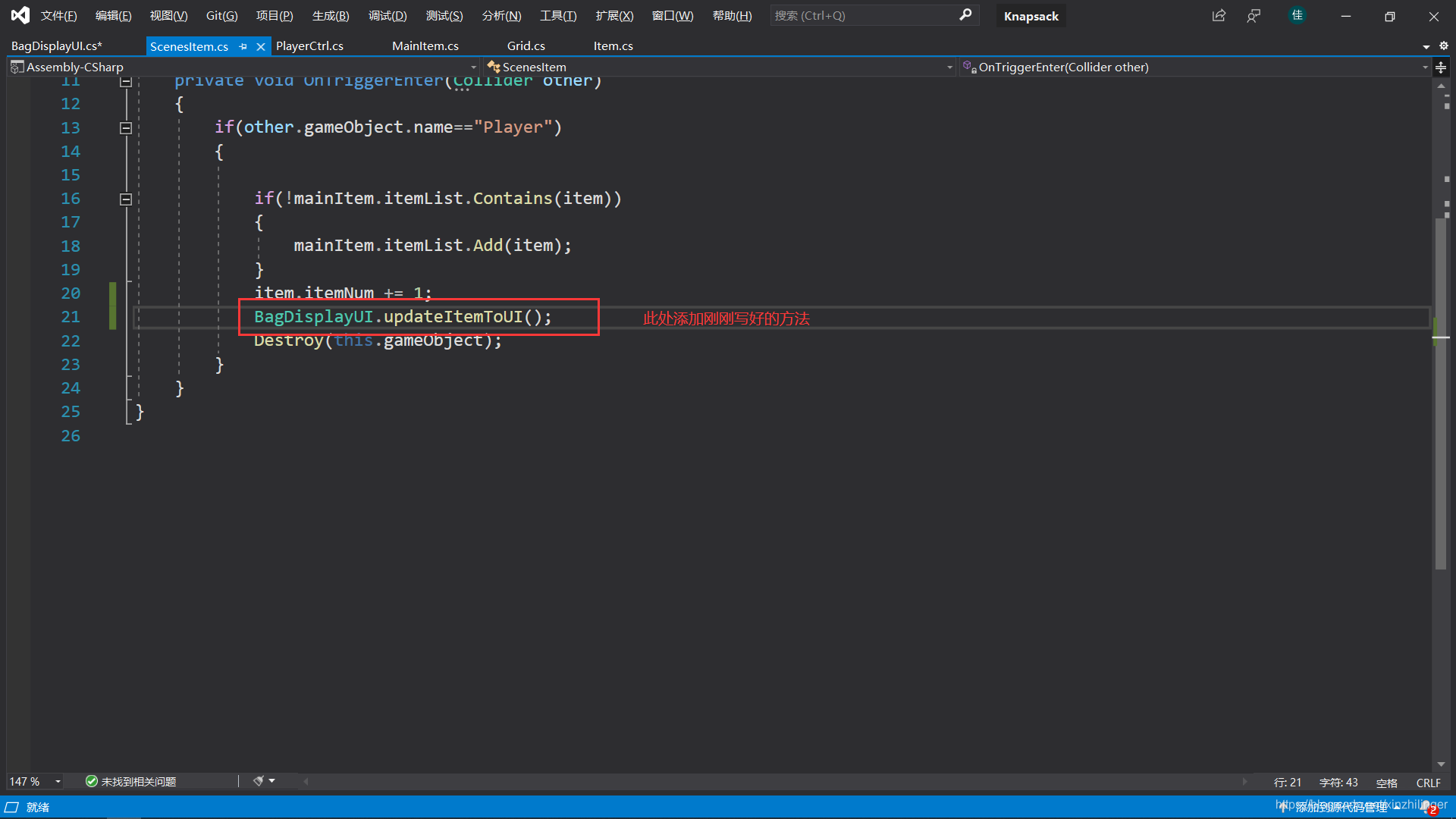
Task: Click the CRLF line ending indicator
Action: click(x=1428, y=783)
